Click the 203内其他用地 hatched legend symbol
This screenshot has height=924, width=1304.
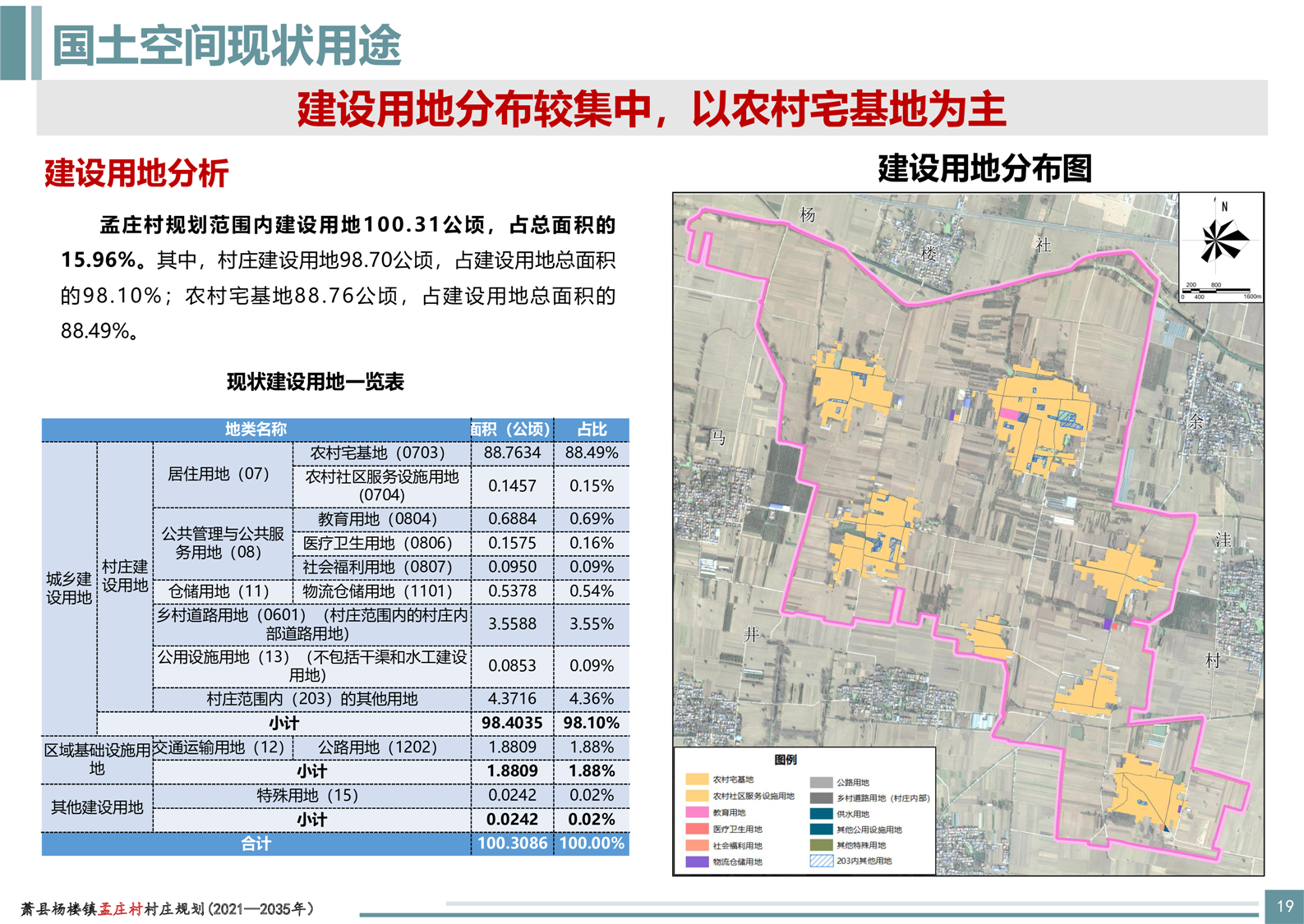[821, 861]
